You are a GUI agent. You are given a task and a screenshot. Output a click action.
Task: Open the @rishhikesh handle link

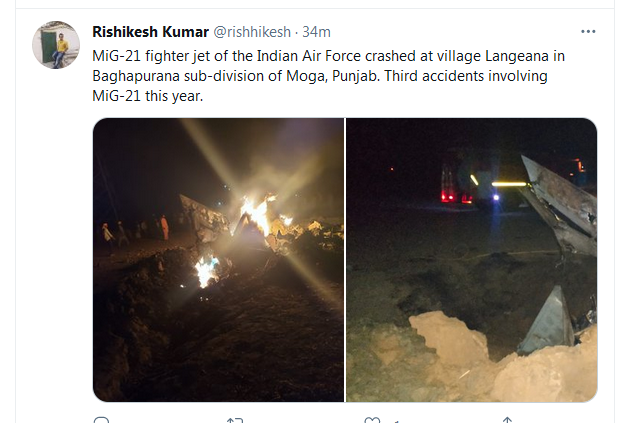coord(252,32)
